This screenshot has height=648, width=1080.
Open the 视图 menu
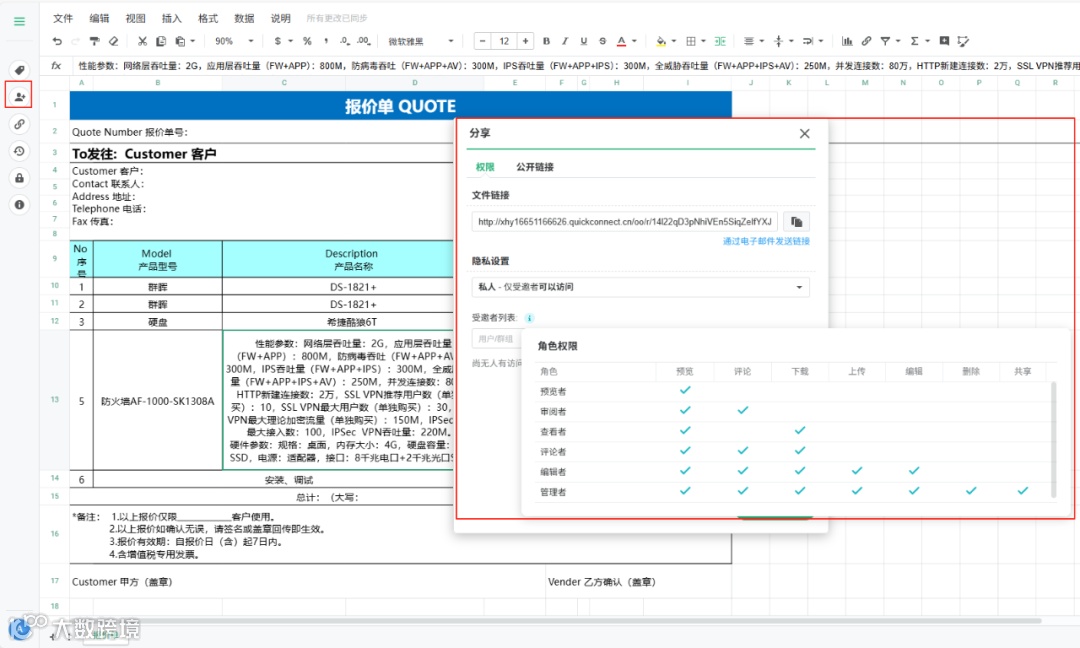coord(135,18)
